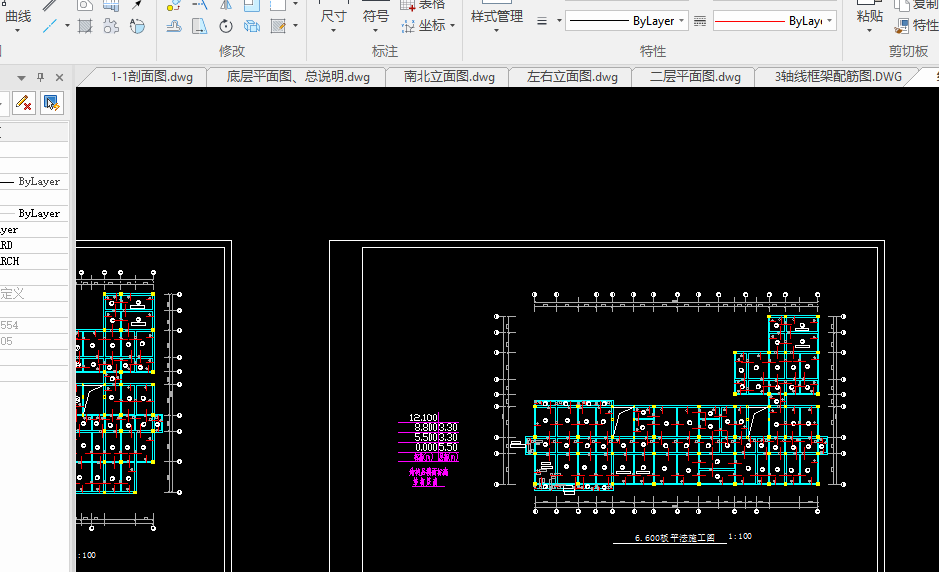This screenshot has height=572, width=939.
Task: Click the quick select cursor icon
Action: pyautogui.click(x=52, y=103)
